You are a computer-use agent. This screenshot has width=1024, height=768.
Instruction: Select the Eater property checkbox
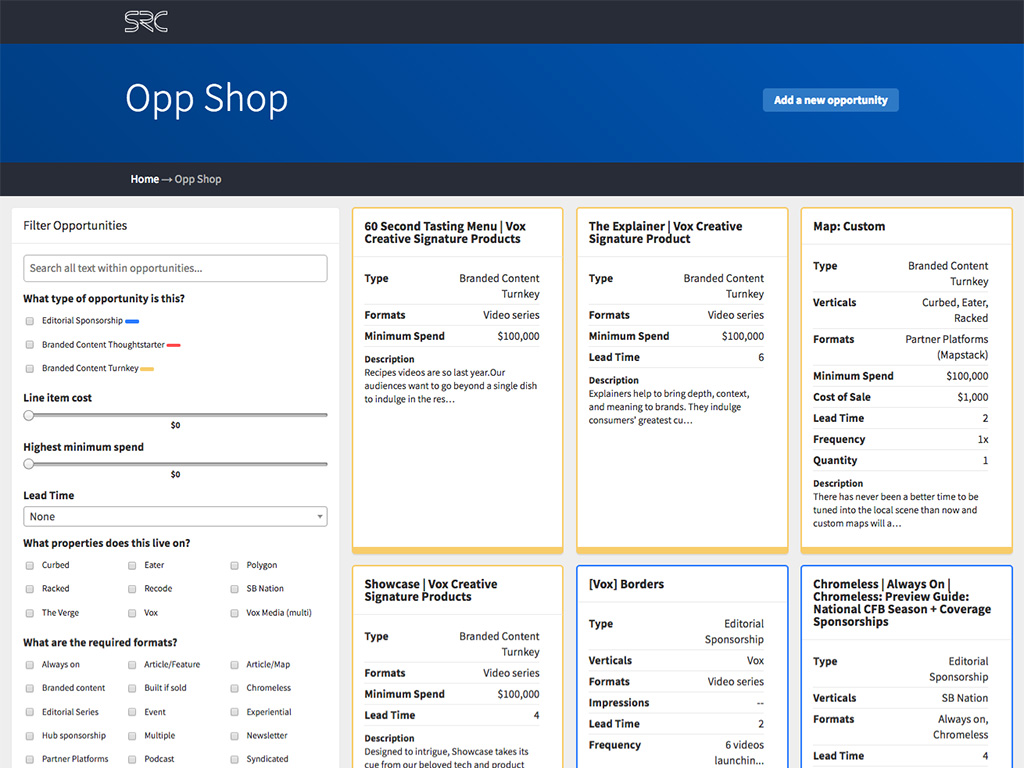[132, 566]
